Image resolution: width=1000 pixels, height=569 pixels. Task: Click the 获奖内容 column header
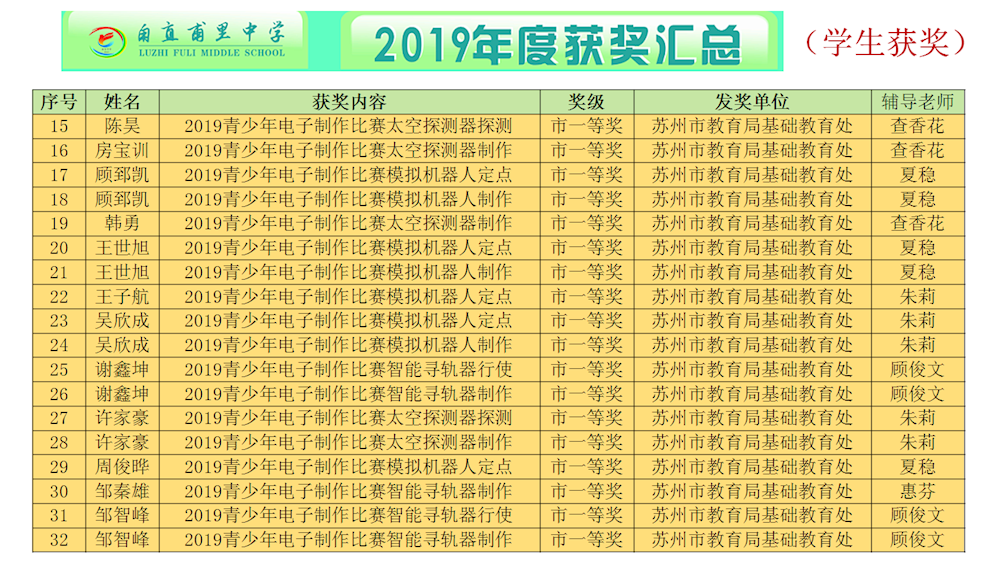[x=349, y=102]
